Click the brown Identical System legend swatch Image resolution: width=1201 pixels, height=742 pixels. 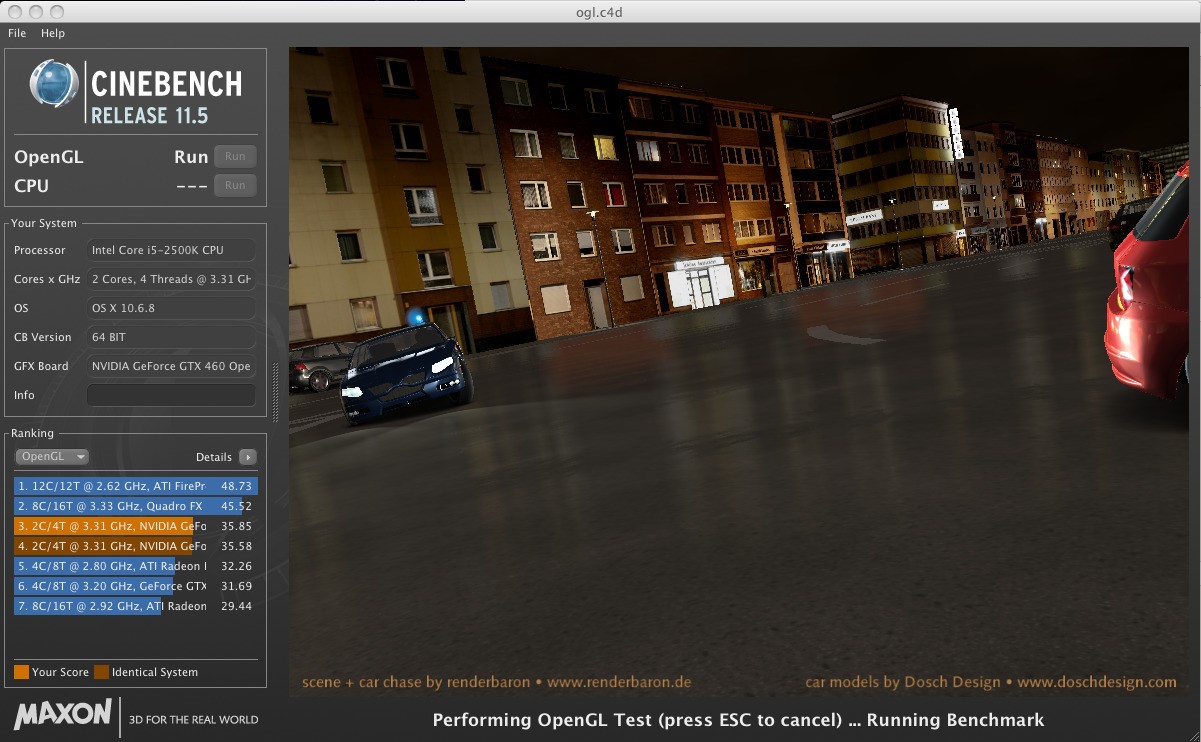(x=101, y=672)
